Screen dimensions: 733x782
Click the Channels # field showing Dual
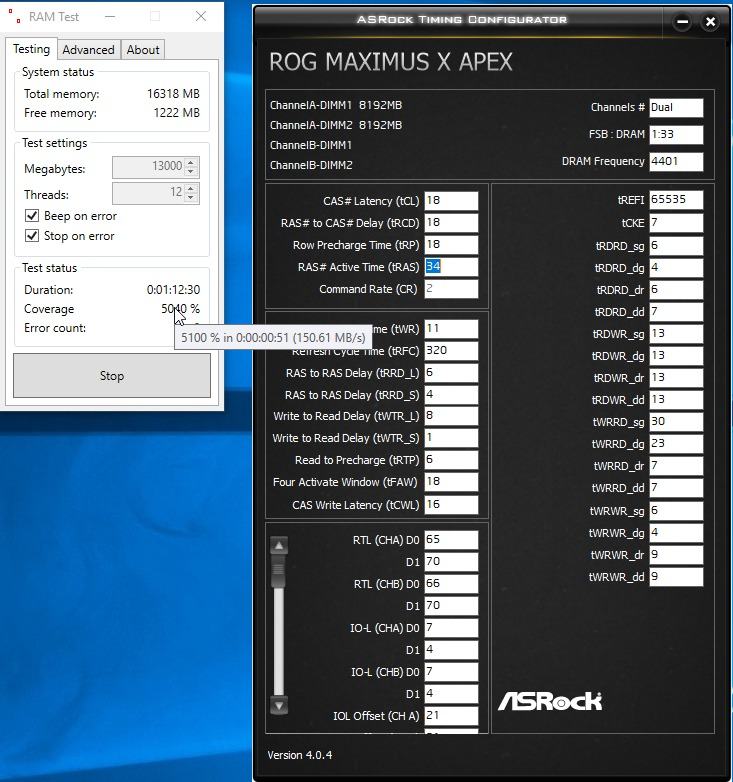(676, 108)
